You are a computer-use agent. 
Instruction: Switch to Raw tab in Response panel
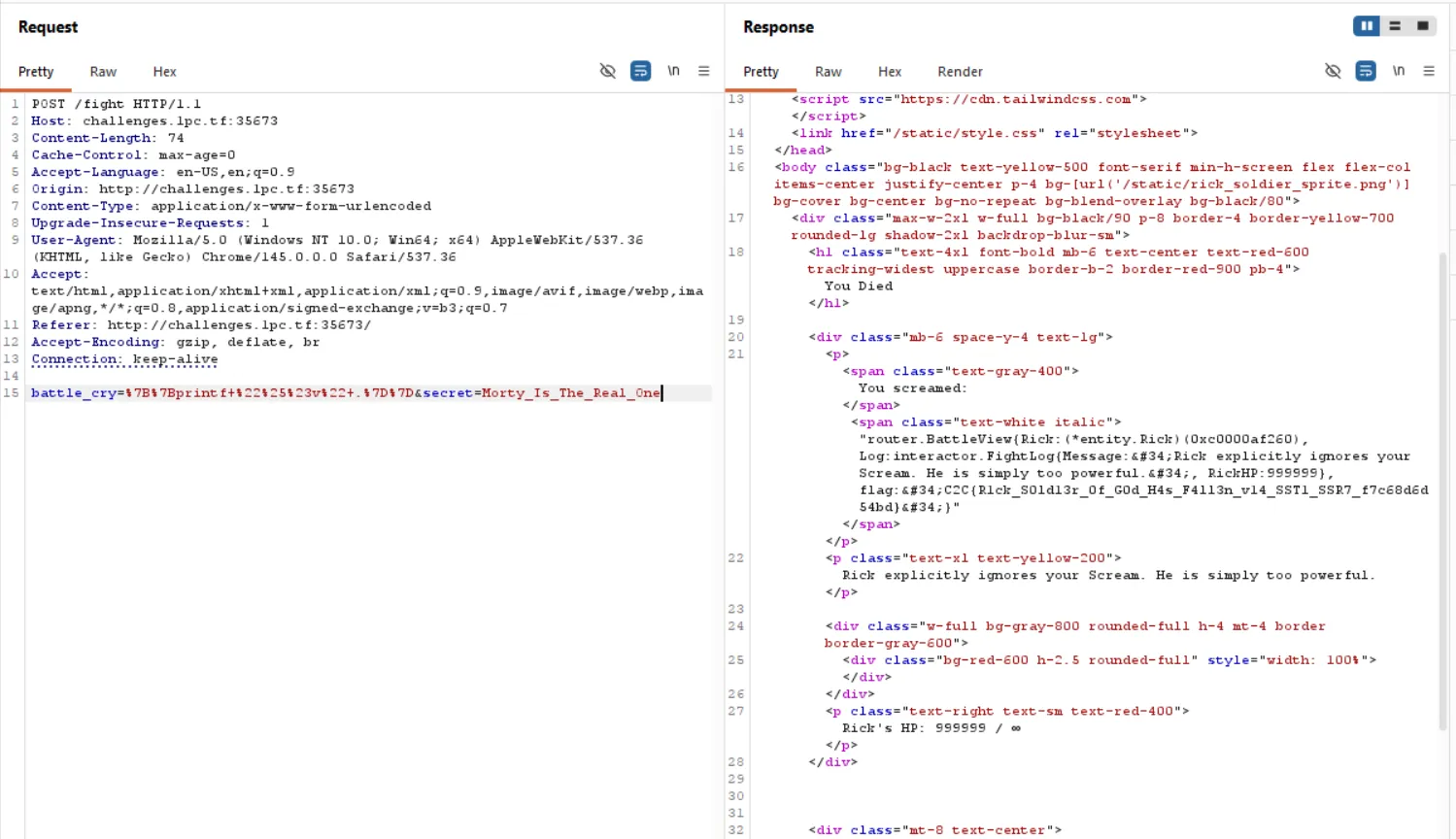point(828,72)
